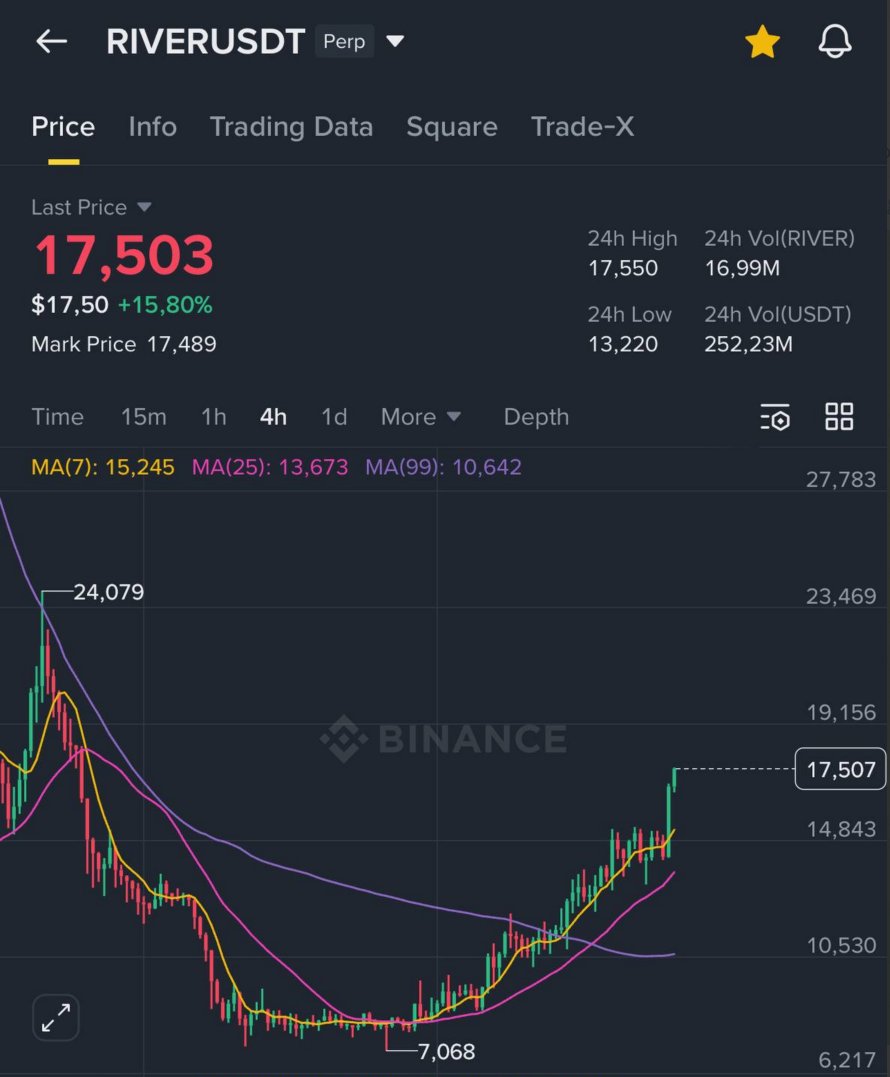Screen dimensions: 890x1077
Task: Open the Trading Data tab
Action: [291, 127]
